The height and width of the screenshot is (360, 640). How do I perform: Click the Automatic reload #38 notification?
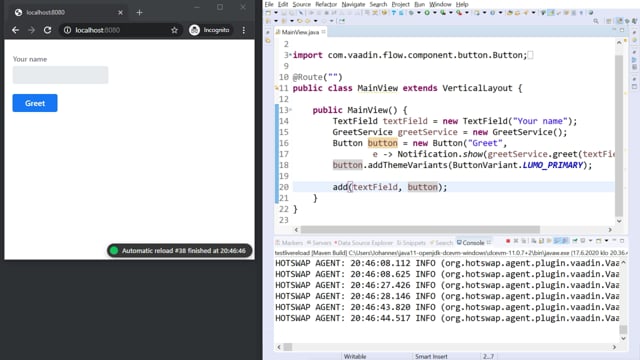180,251
